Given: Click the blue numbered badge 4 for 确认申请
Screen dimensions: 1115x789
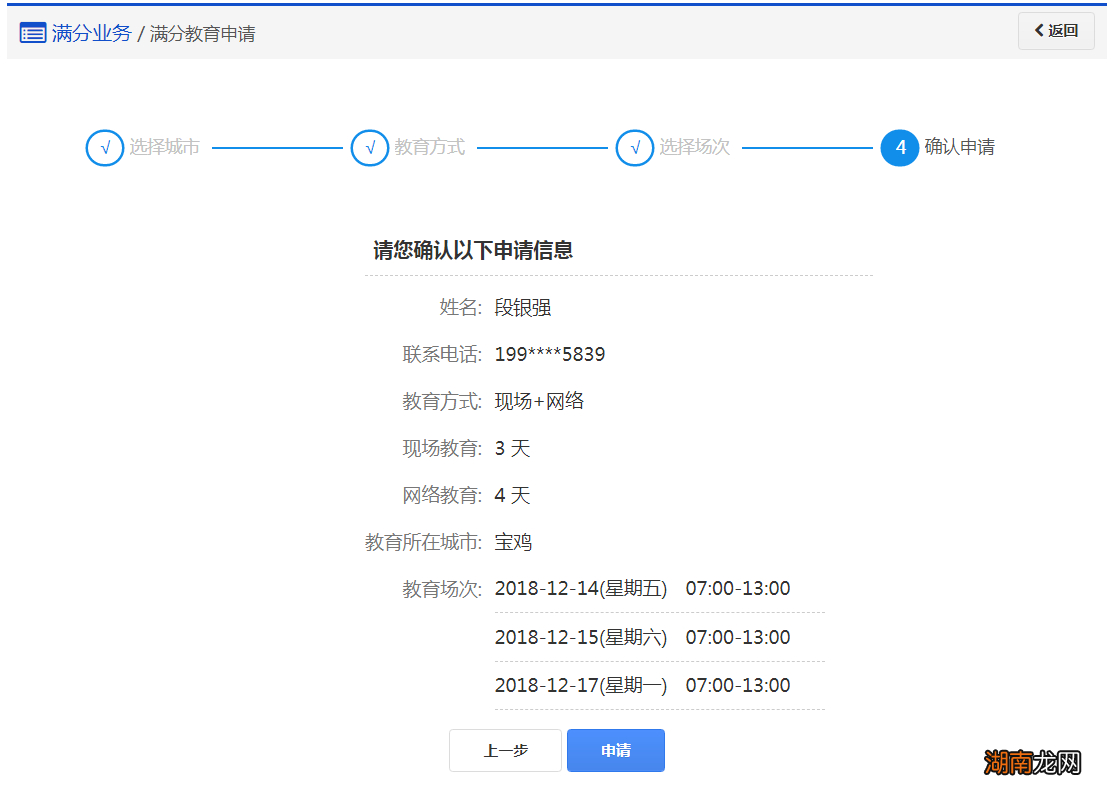Looking at the screenshot, I should [x=899, y=147].
